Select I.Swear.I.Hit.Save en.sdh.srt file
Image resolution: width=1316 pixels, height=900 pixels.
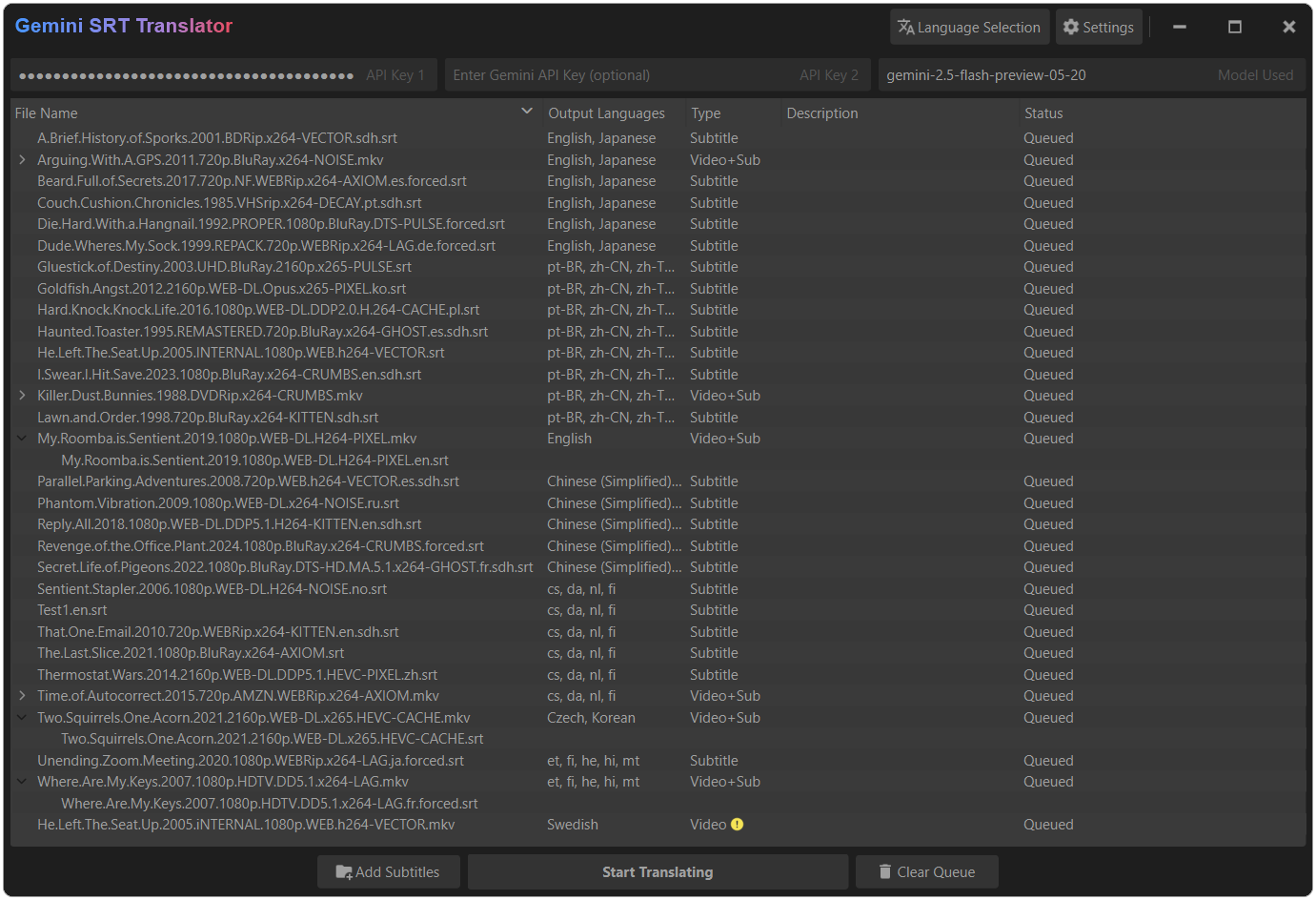click(229, 375)
